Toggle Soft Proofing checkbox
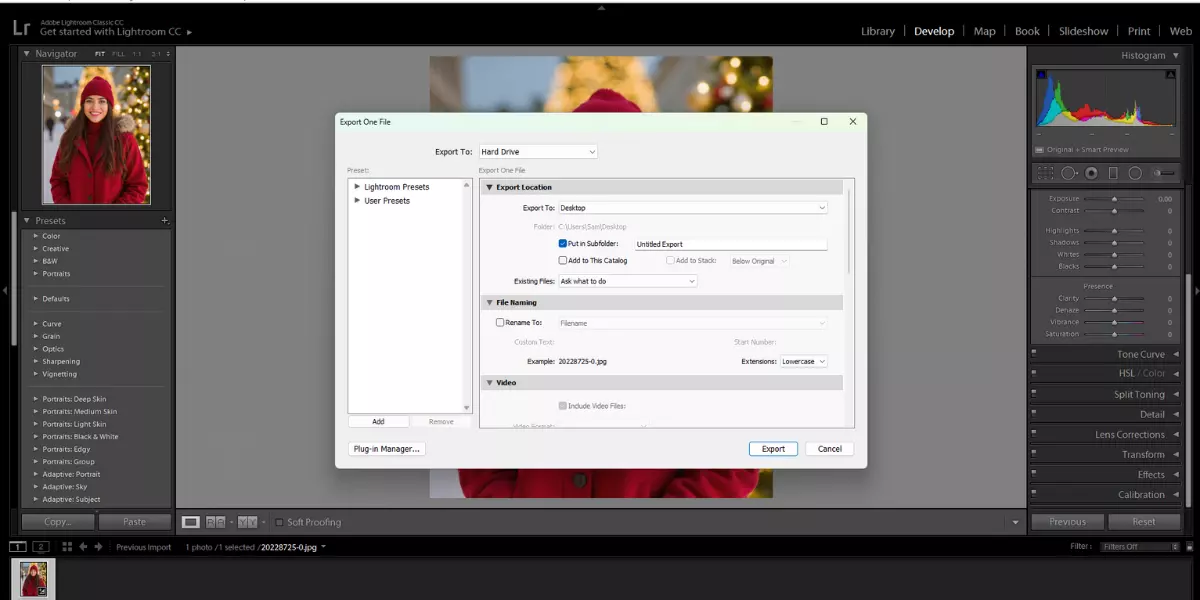Viewport: 1200px width, 600px height. 279,522
